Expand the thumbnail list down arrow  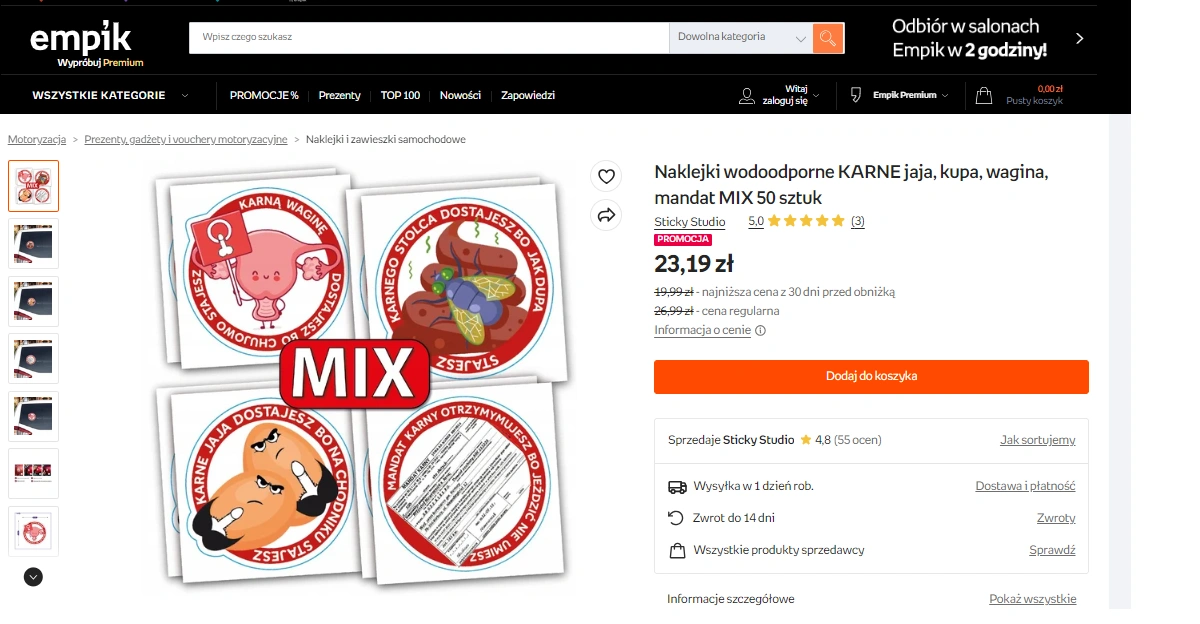33,577
